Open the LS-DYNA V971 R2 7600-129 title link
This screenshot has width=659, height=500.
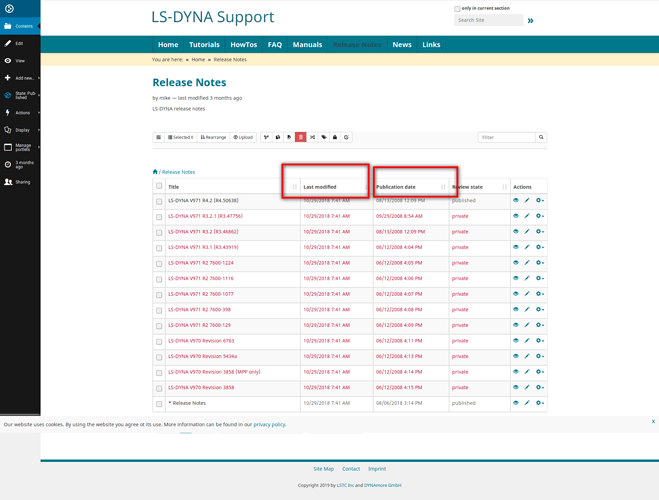coord(200,325)
